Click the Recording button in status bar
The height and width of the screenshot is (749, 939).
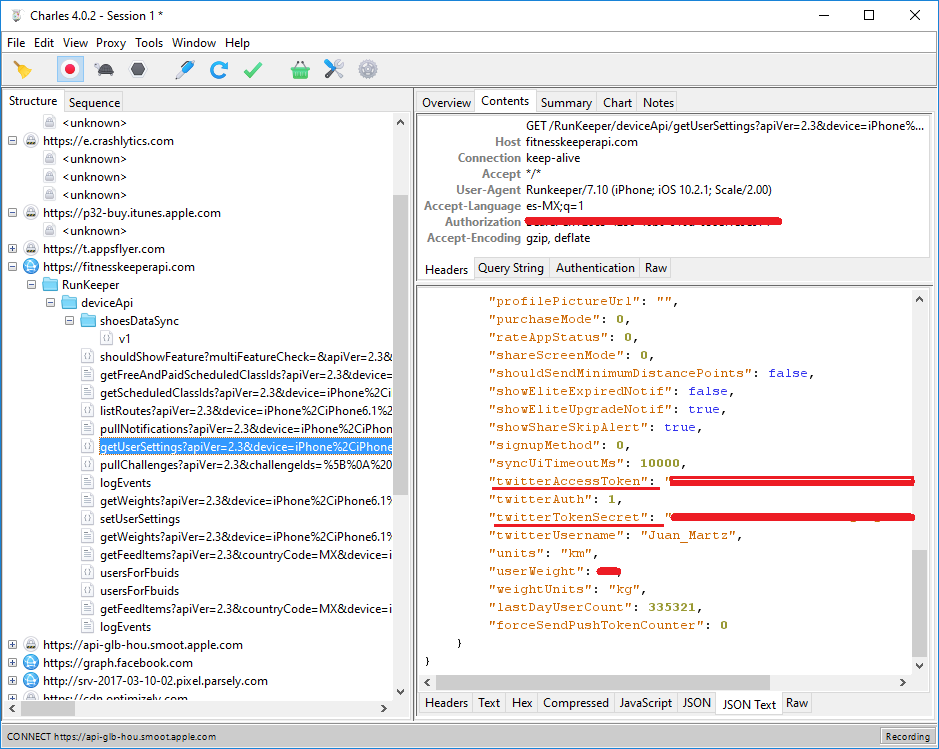pos(907,737)
